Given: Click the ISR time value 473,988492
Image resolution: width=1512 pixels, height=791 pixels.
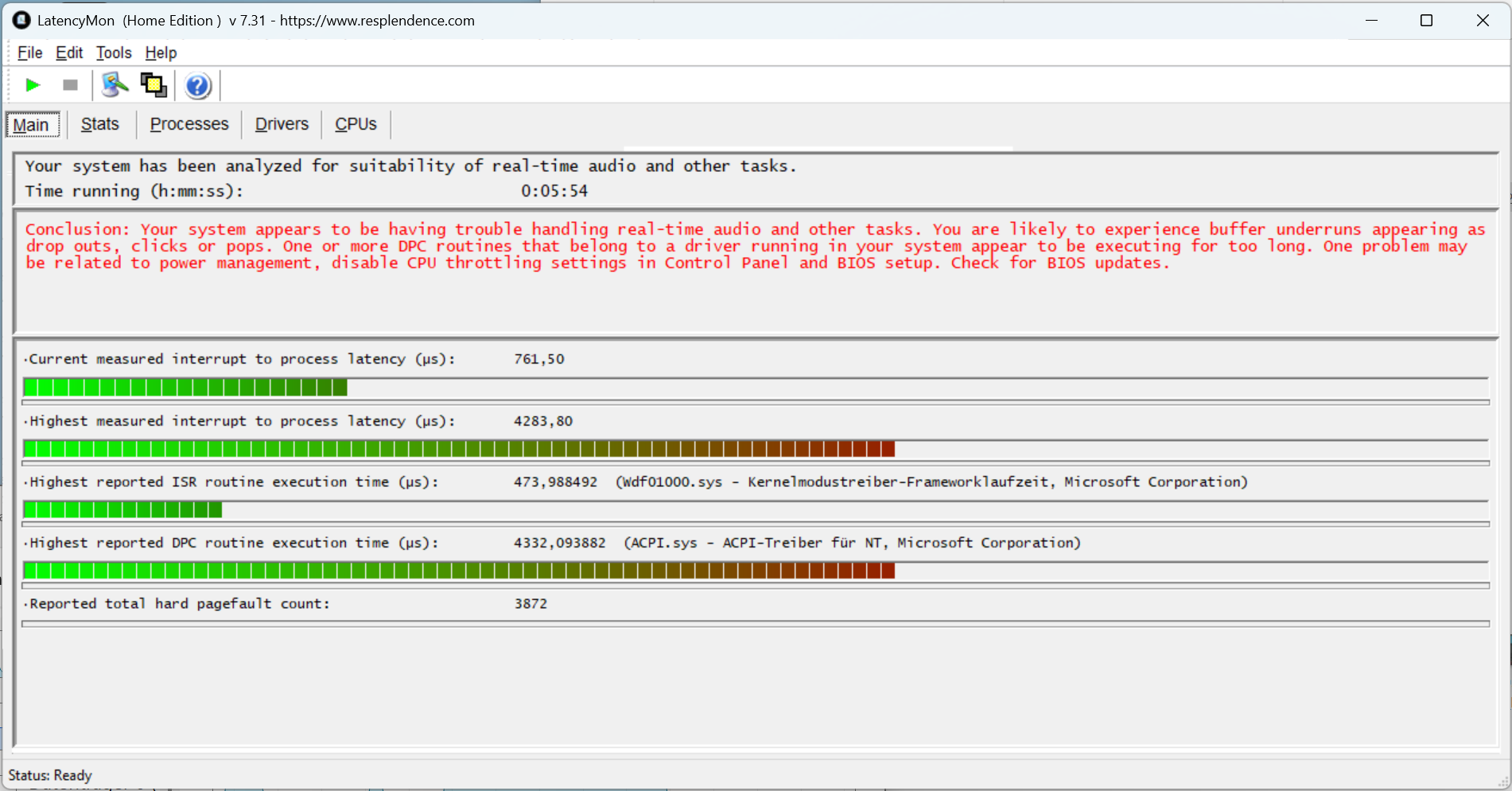Looking at the screenshot, I should tap(555, 481).
